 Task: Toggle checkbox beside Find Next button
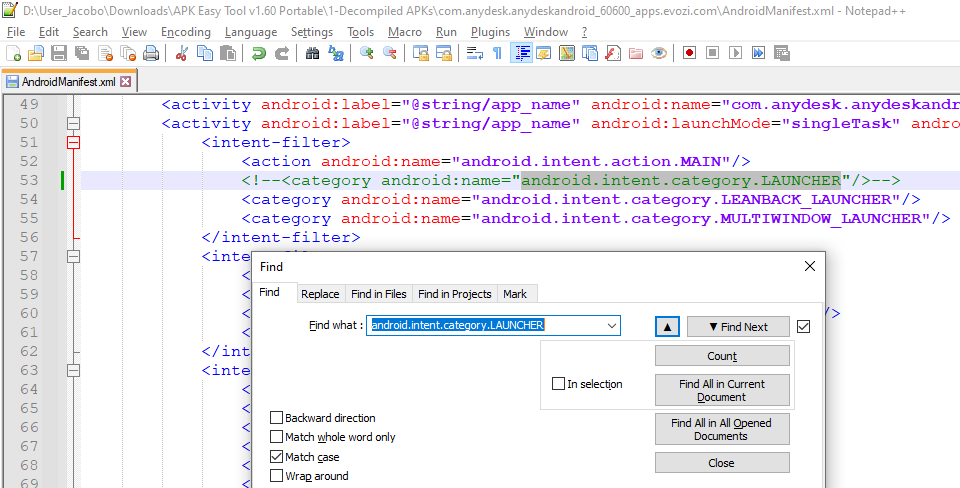click(x=804, y=326)
